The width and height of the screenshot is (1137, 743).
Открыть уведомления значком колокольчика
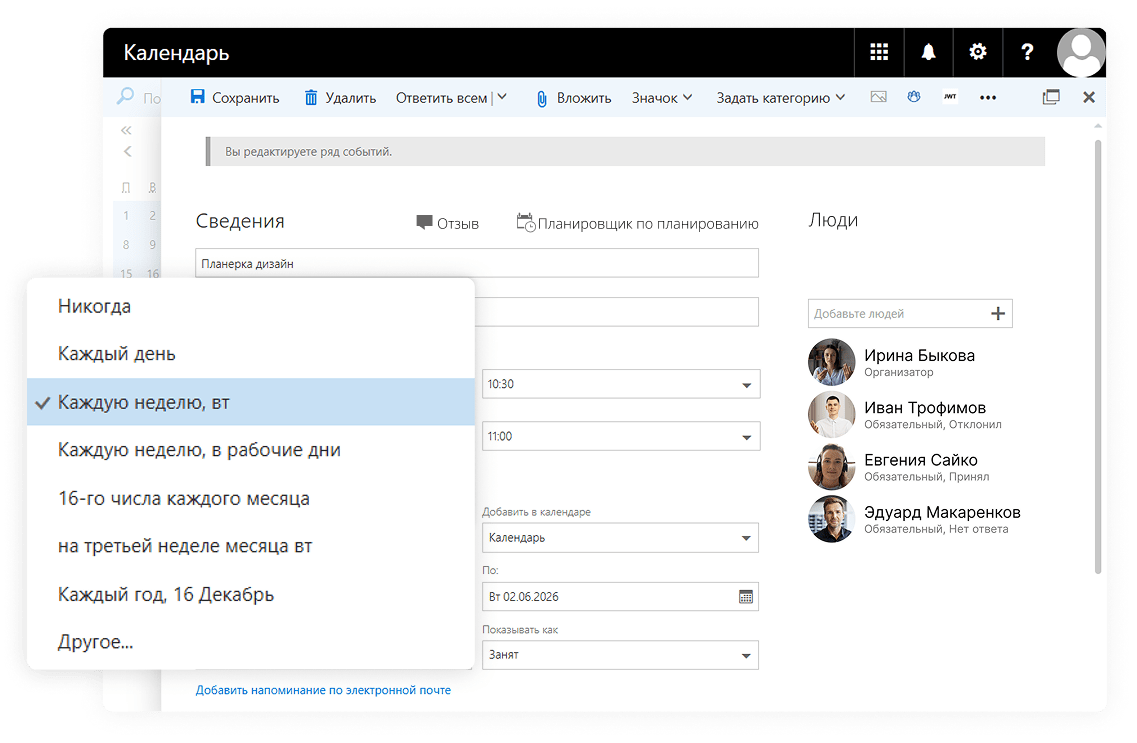point(928,51)
